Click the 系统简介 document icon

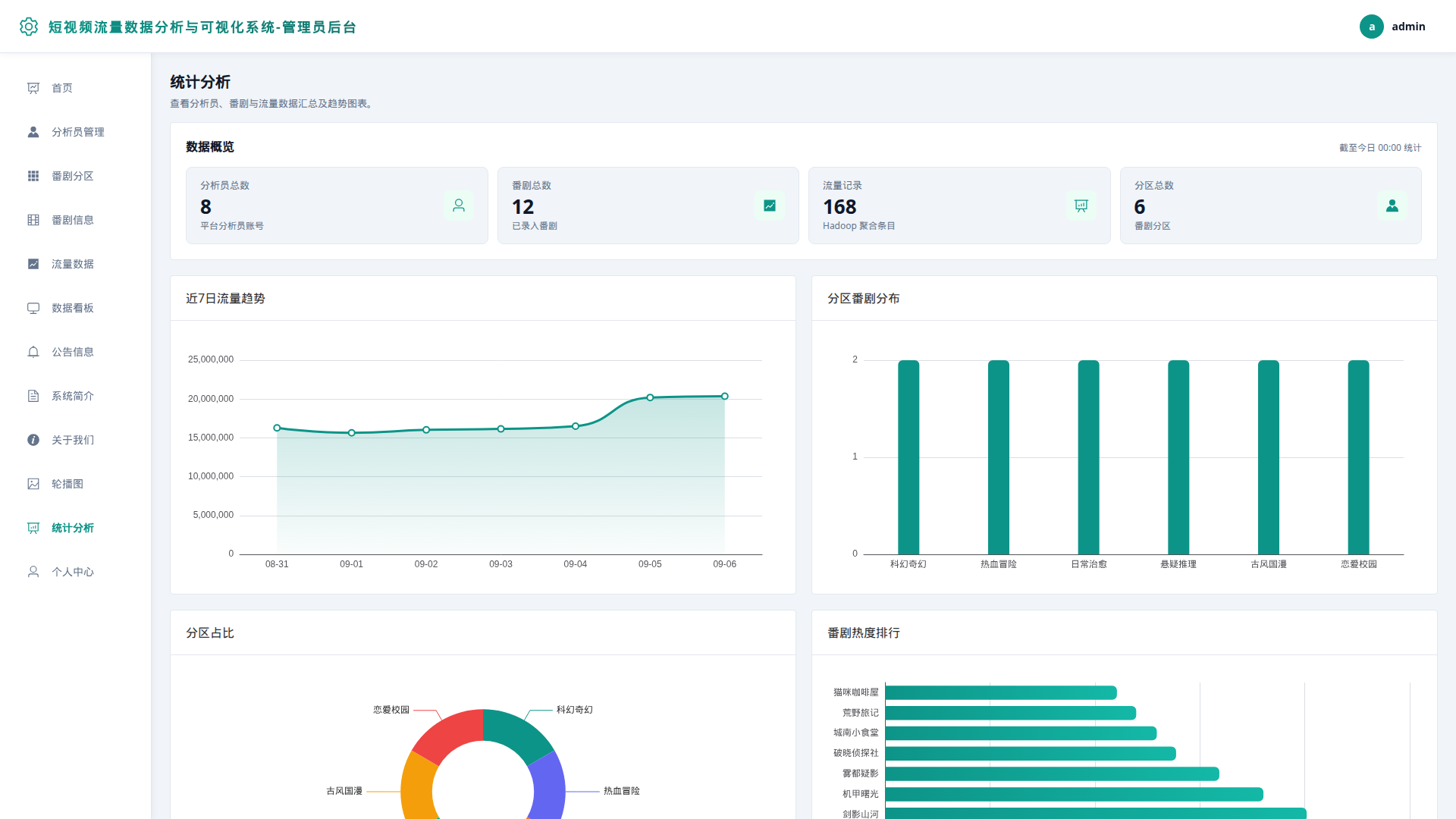[33, 396]
